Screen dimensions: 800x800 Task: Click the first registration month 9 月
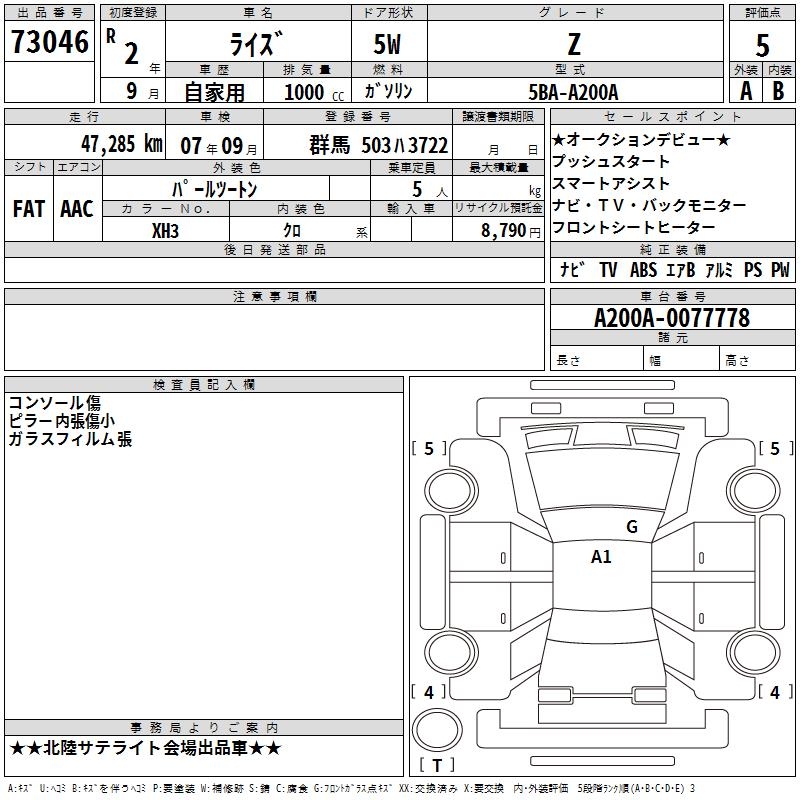(x=142, y=91)
